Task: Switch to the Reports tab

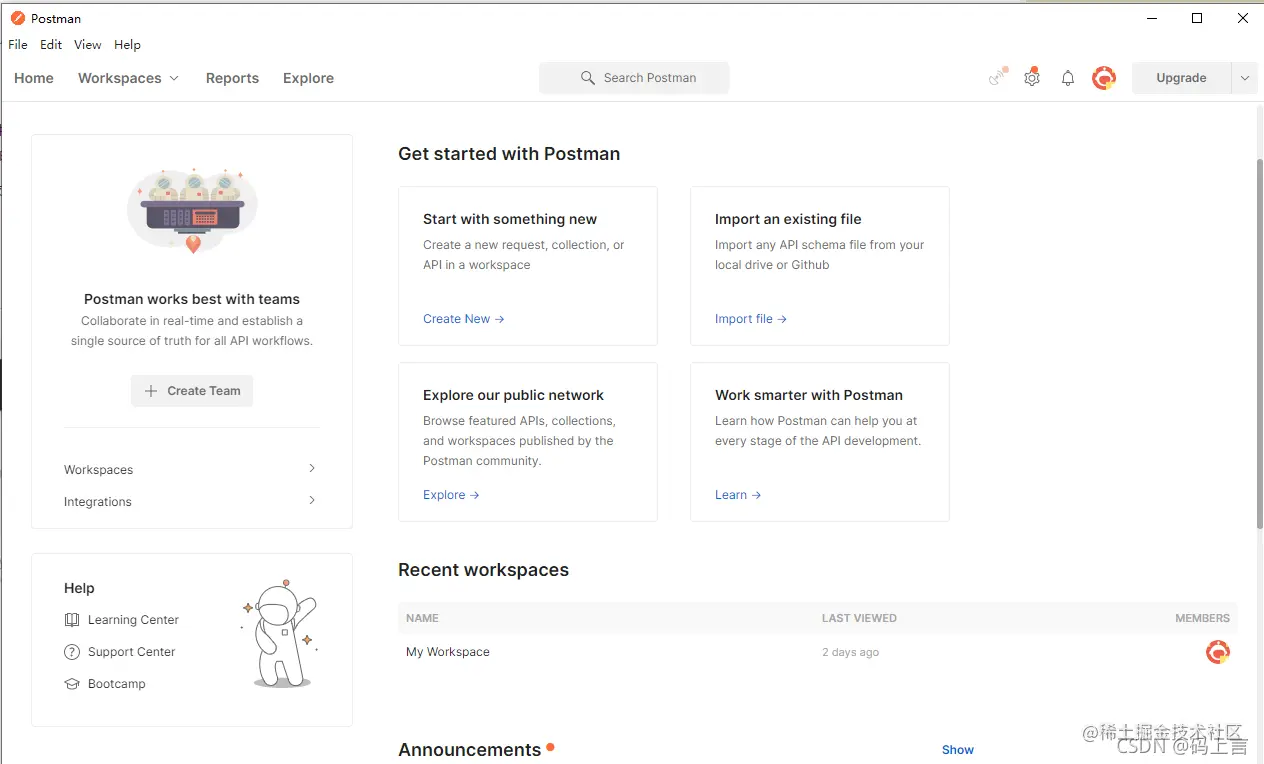Action: 232,78
